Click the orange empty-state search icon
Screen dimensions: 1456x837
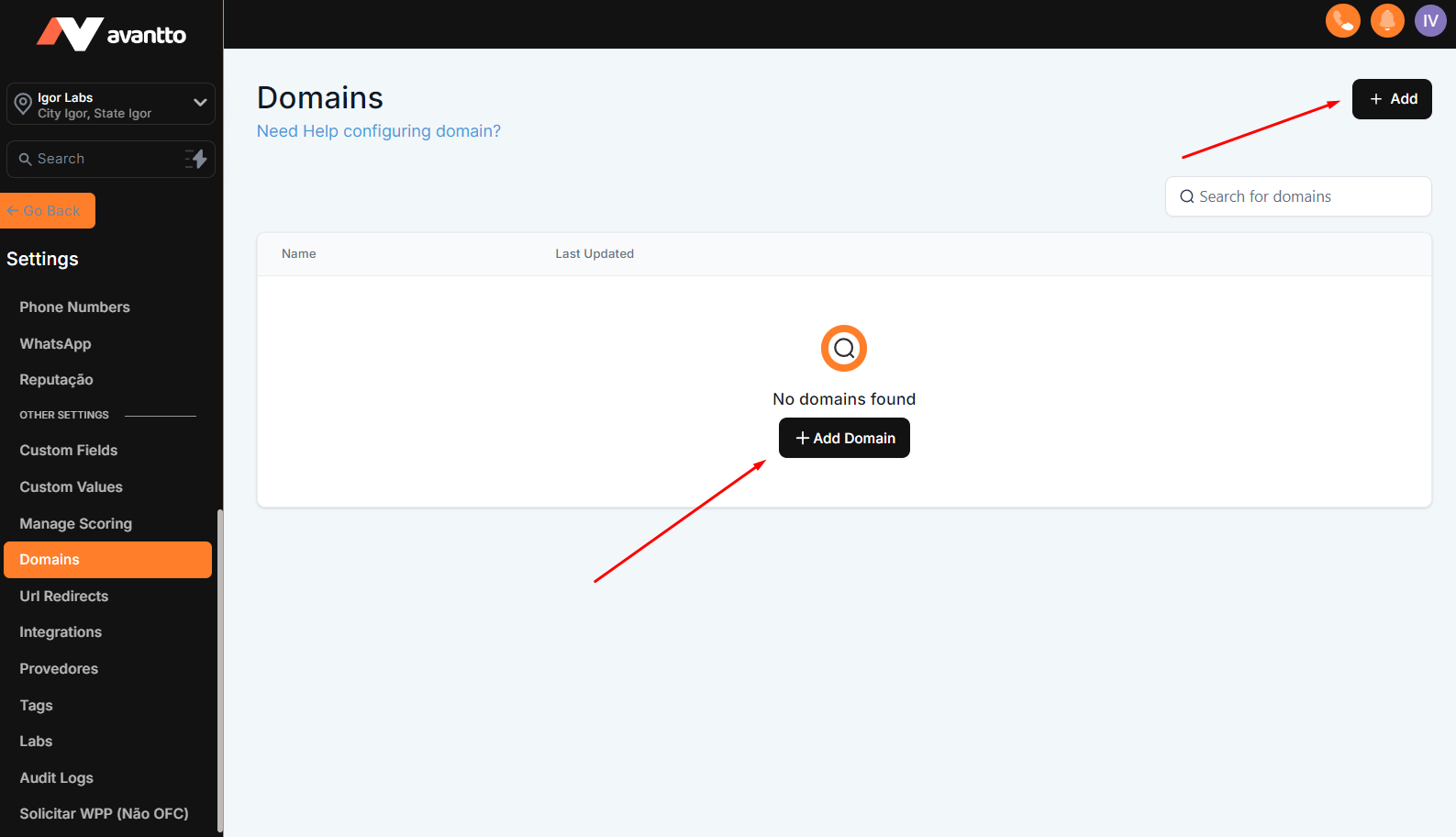coord(843,349)
